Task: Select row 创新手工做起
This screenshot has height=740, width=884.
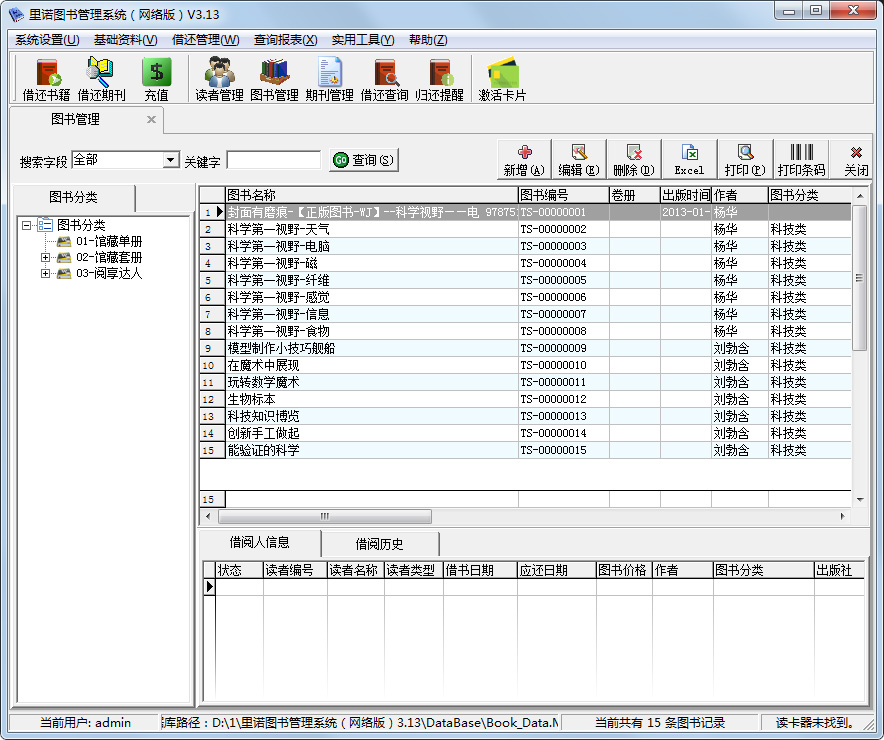Action: pos(525,433)
